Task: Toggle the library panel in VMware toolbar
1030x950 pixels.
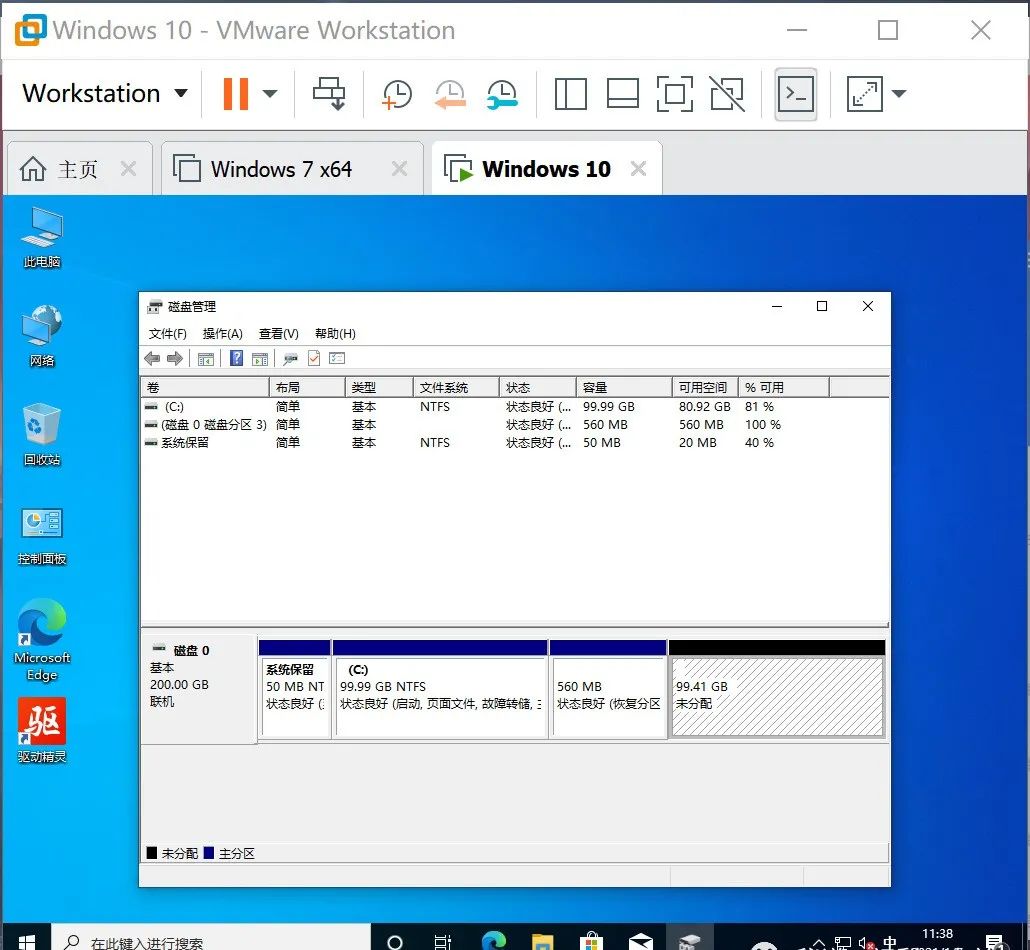Action: (570, 93)
